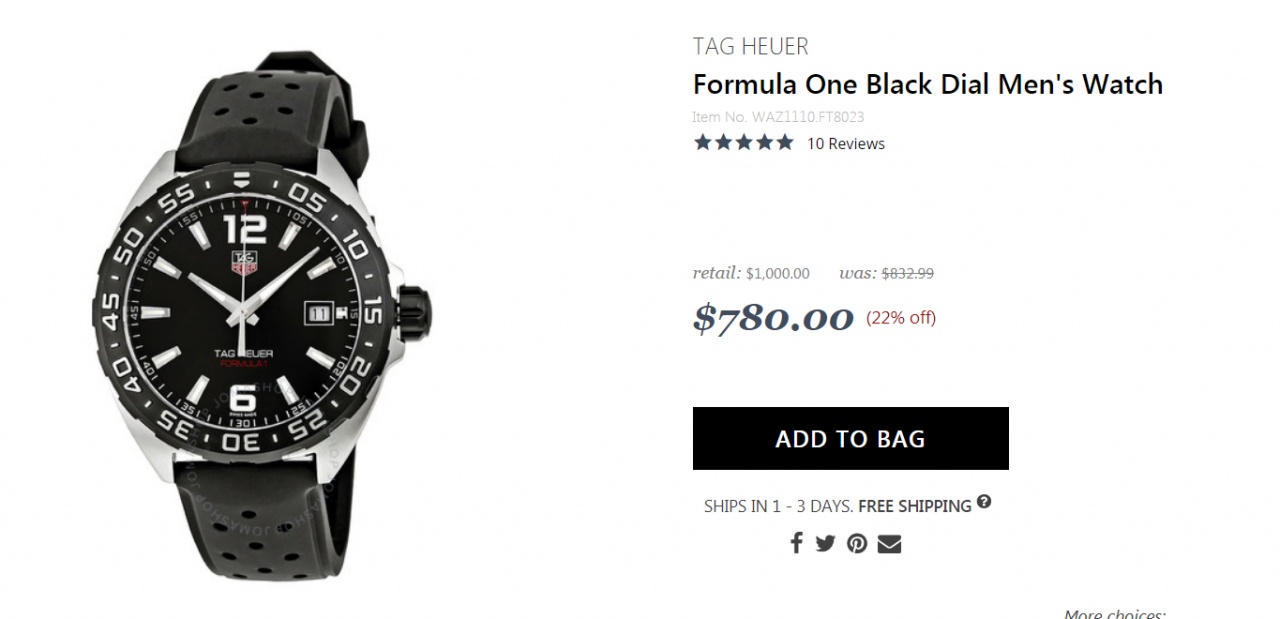Open the 10 Reviews link
Screen dimensions: 1280x619
click(845, 143)
